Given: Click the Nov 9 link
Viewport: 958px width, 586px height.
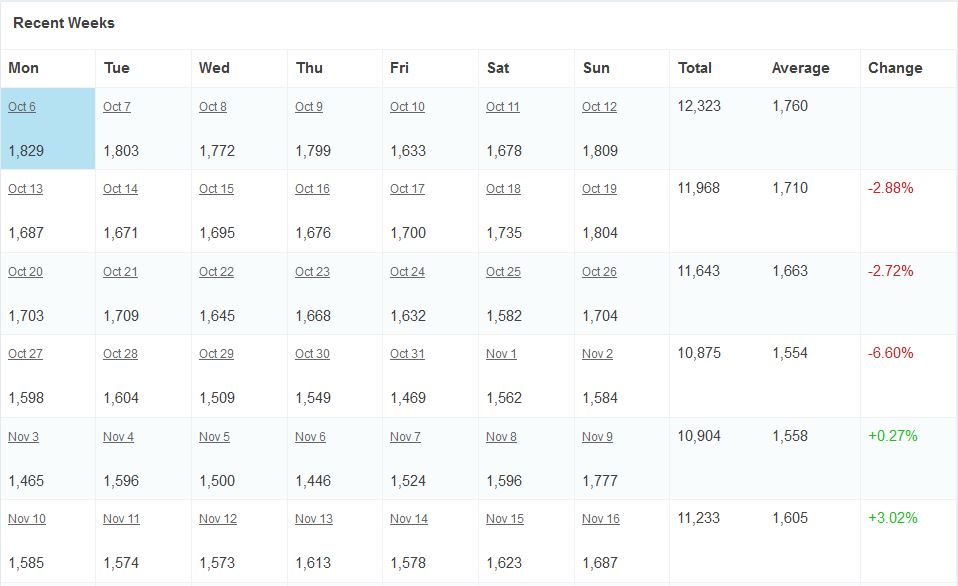Looking at the screenshot, I should (597, 436).
